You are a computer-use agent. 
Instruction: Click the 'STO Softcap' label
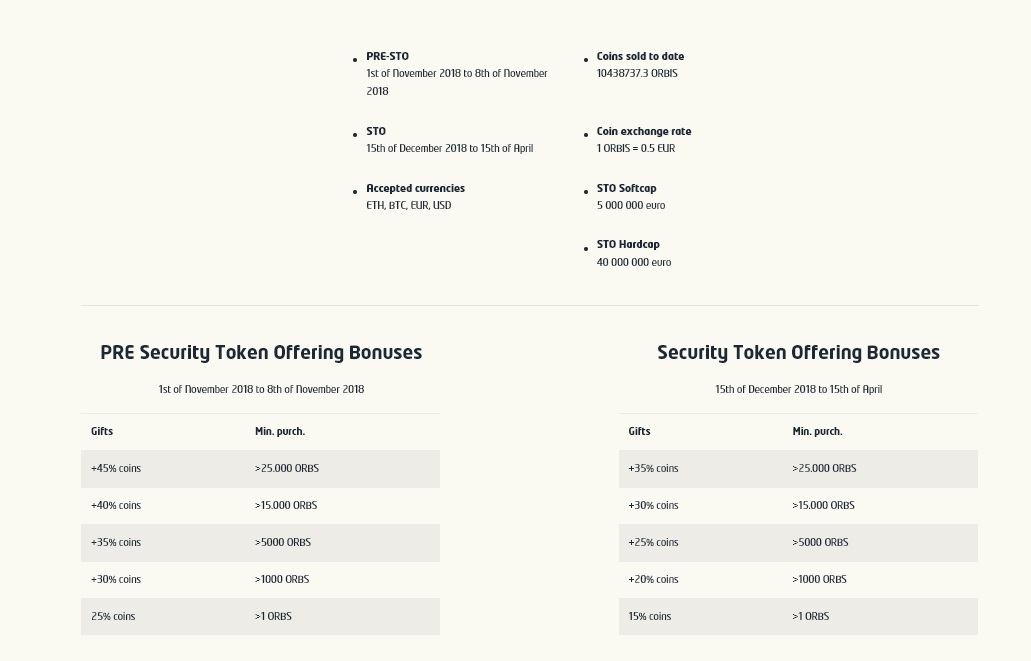[626, 188]
